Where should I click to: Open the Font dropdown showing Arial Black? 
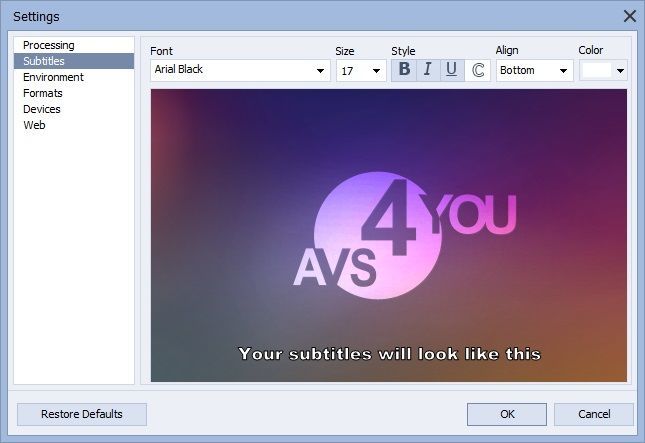[x=240, y=70]
